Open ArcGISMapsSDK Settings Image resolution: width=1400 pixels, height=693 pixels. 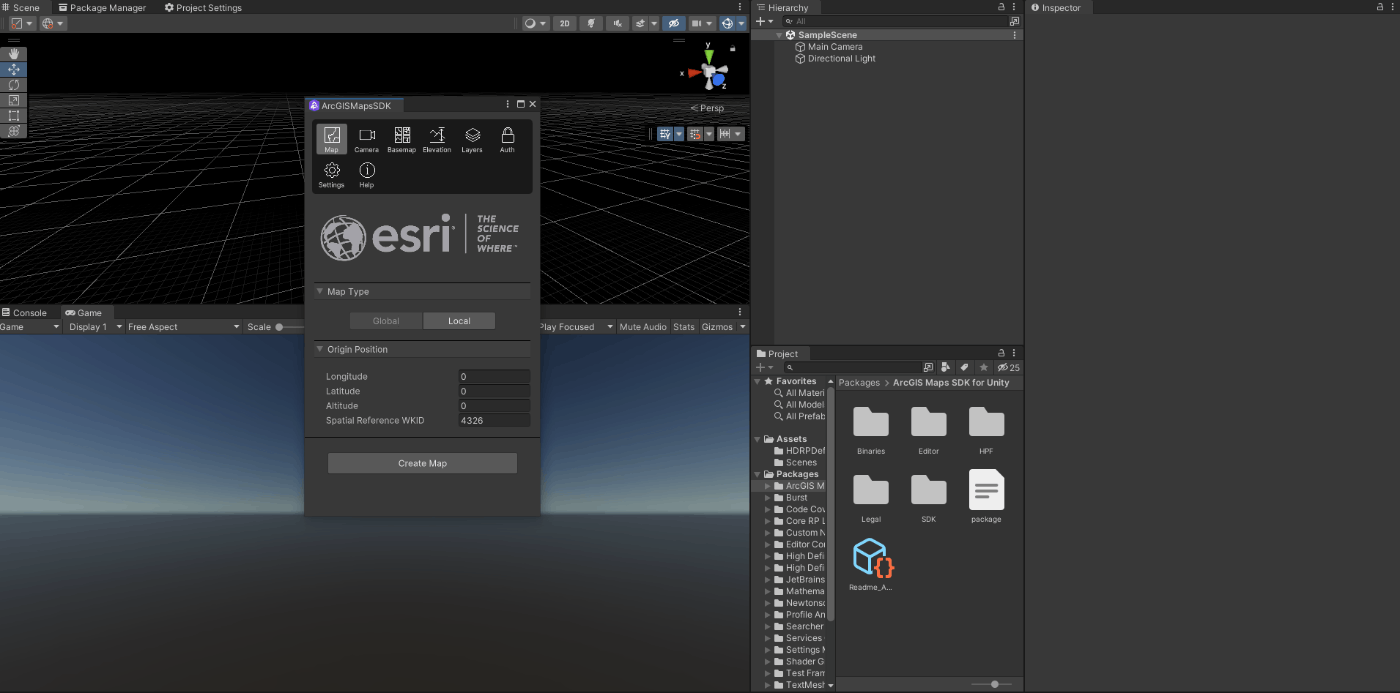[x=332, y=175]
